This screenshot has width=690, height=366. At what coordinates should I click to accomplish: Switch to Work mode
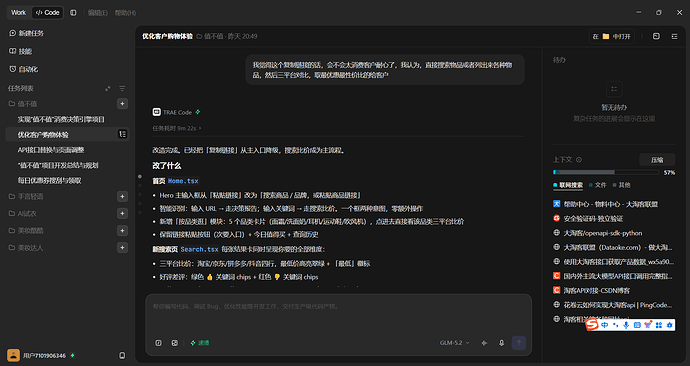point(18,13)
